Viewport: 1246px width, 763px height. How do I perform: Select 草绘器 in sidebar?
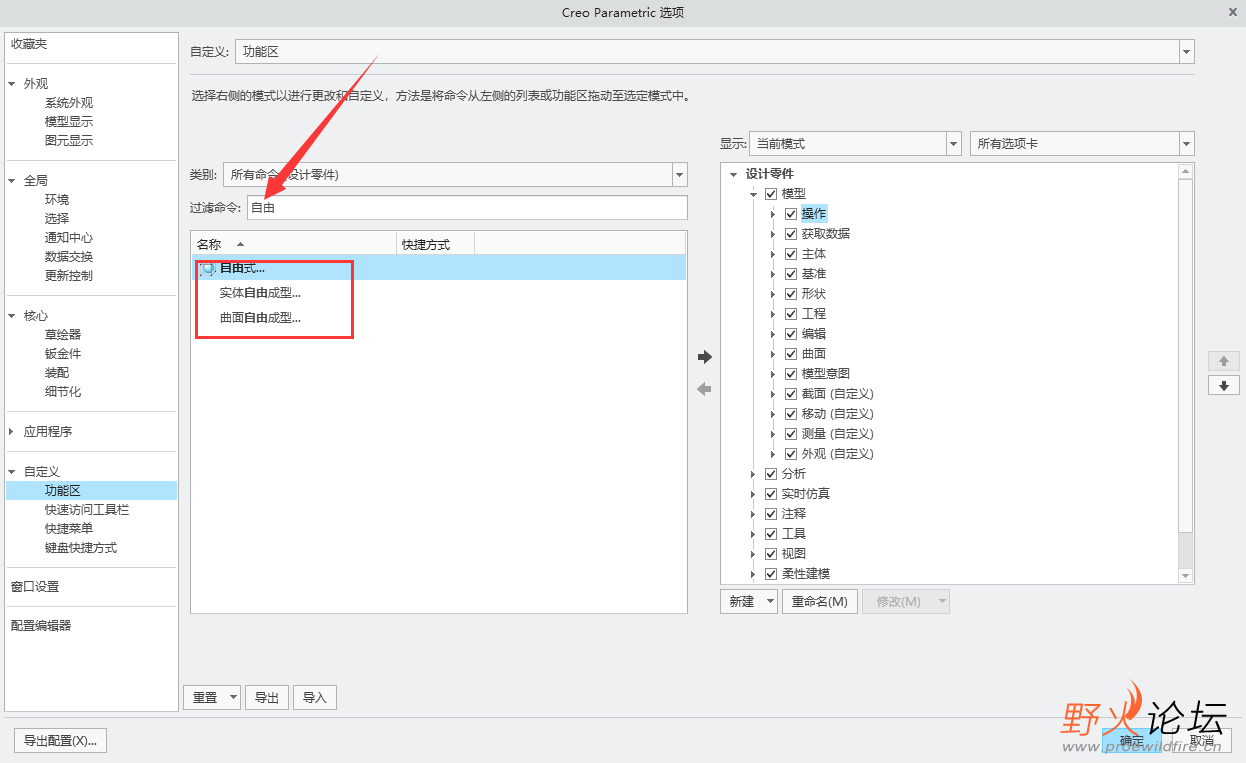[x=63, y=335]
